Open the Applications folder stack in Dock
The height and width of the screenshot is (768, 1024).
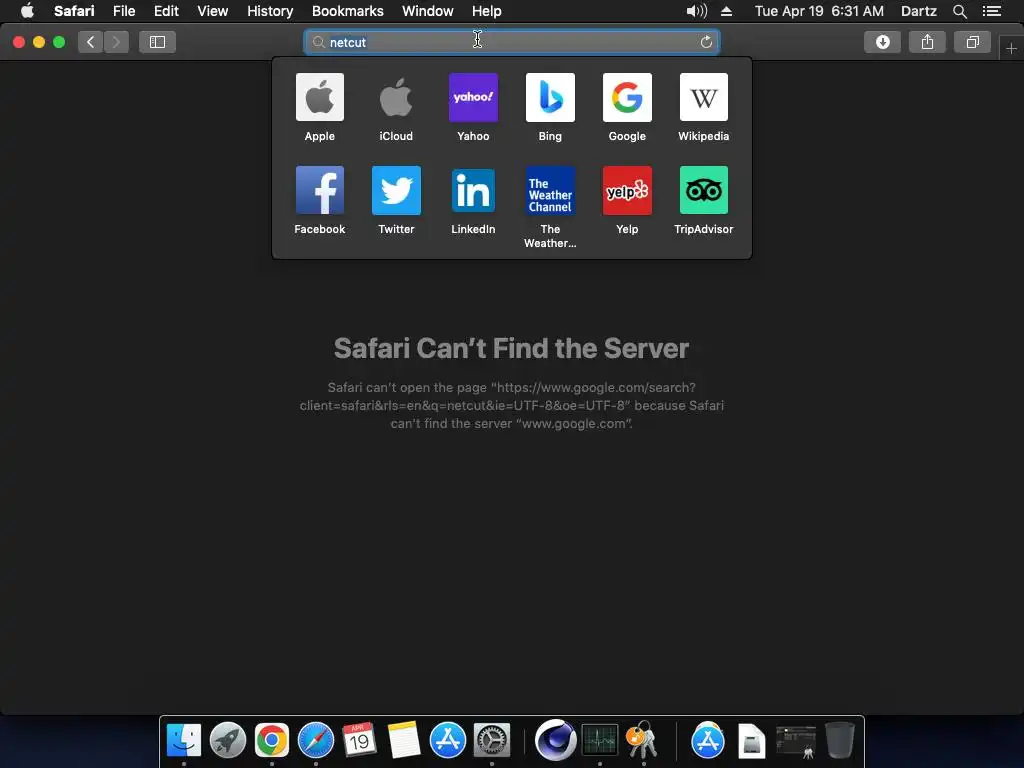click(x=708, y=740)
